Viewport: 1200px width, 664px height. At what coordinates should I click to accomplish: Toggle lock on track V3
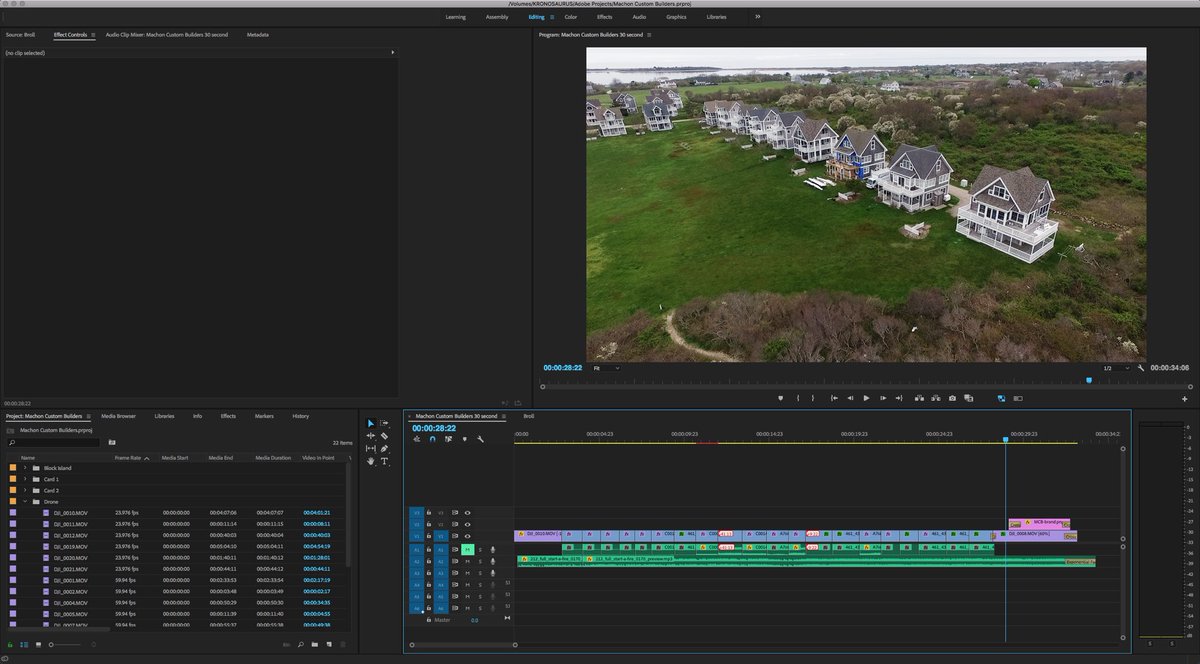429,512
